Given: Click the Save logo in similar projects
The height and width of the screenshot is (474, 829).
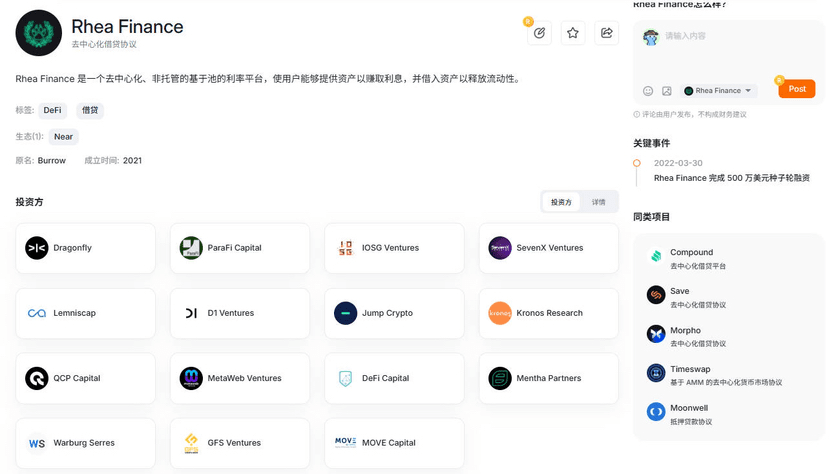Looking at the screenshot, I should 656,295.
